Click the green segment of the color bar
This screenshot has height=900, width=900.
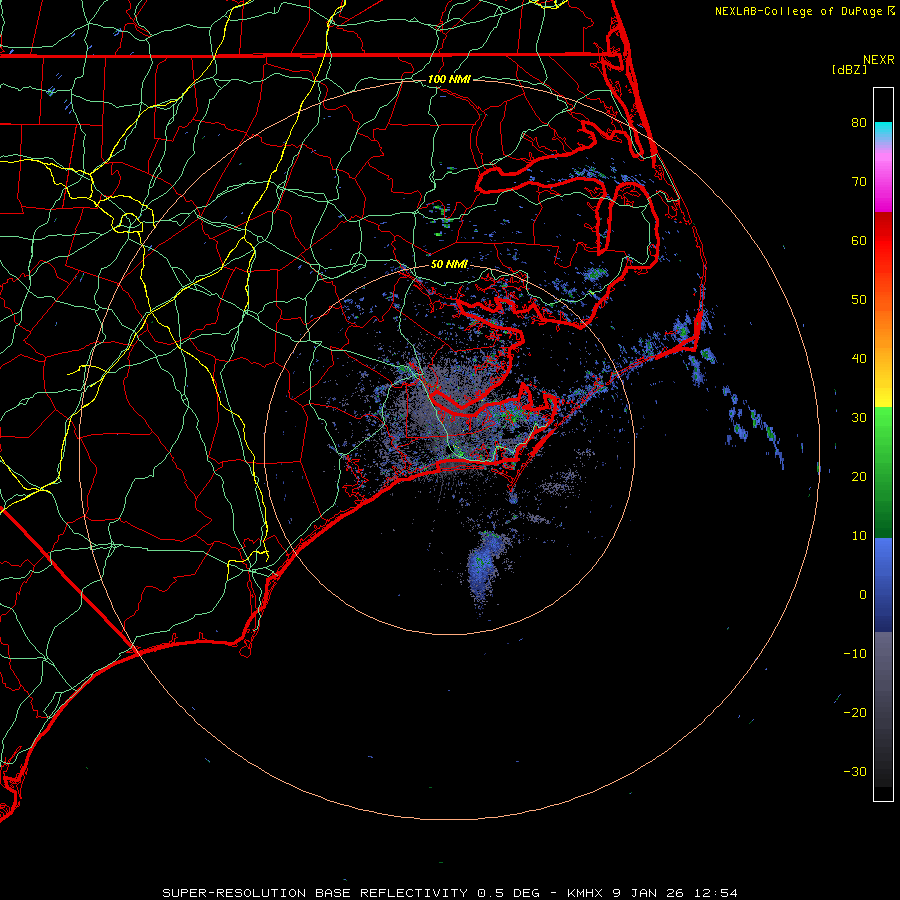(883, 472)
